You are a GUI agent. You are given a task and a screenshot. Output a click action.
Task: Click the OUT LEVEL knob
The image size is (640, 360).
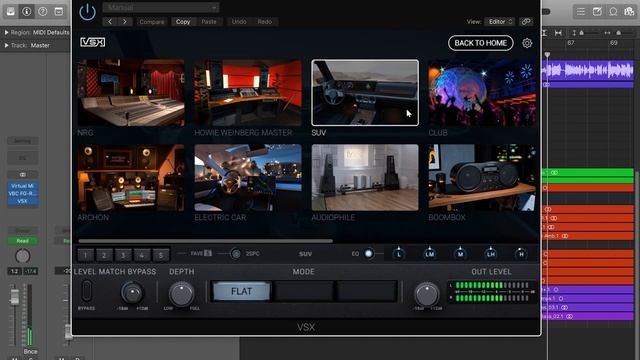[427, 294]
